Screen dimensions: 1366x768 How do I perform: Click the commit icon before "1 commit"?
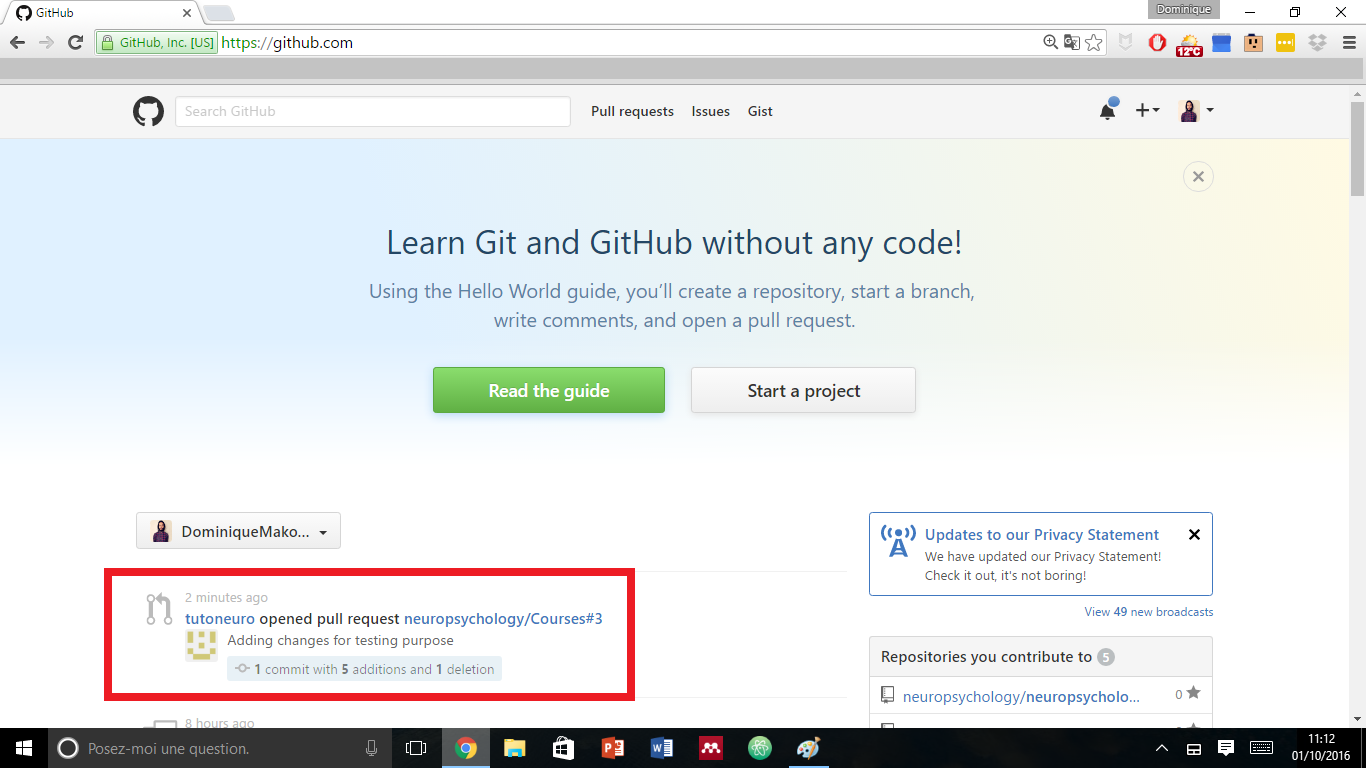click(242, 669)
